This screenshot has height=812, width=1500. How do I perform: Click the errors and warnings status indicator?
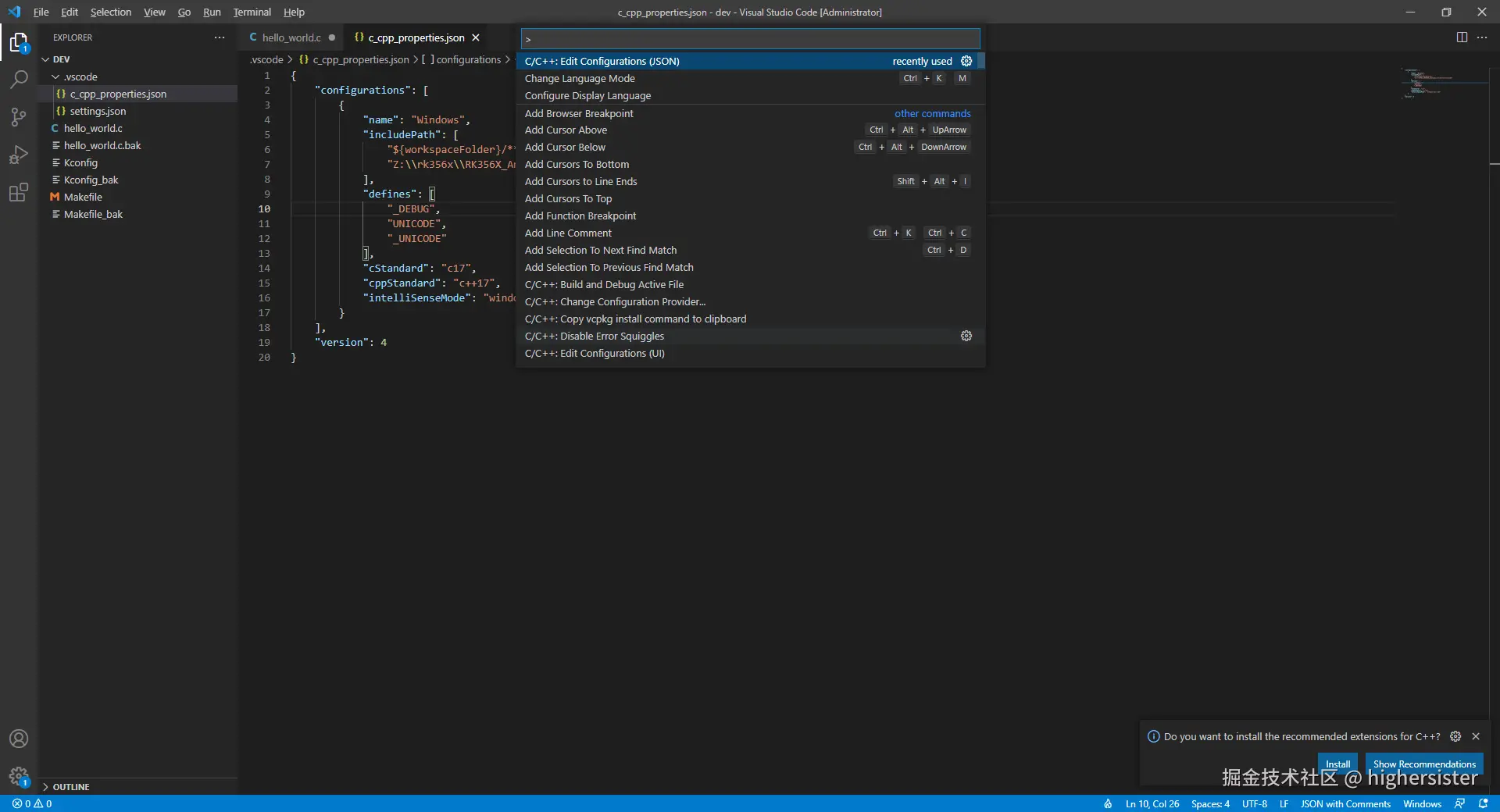[32, 803]
